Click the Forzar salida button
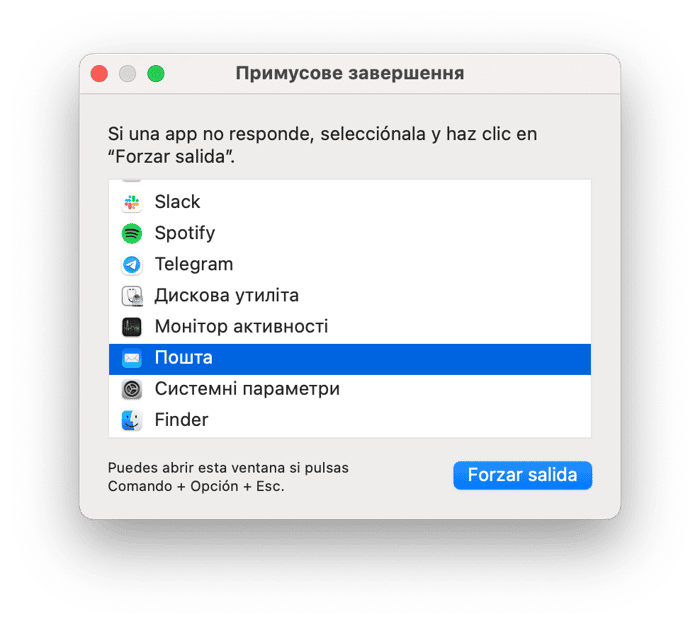The width and height of the screenshot is (700, 624). click(x=522, y=475)
